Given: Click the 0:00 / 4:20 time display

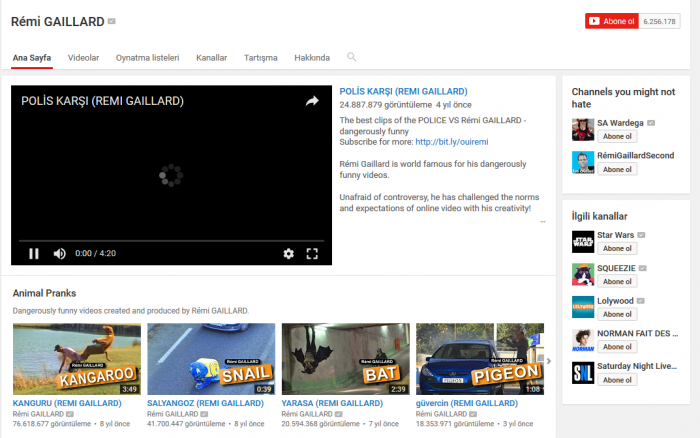Looking at the screenshot, I should [x=96, y=254].
